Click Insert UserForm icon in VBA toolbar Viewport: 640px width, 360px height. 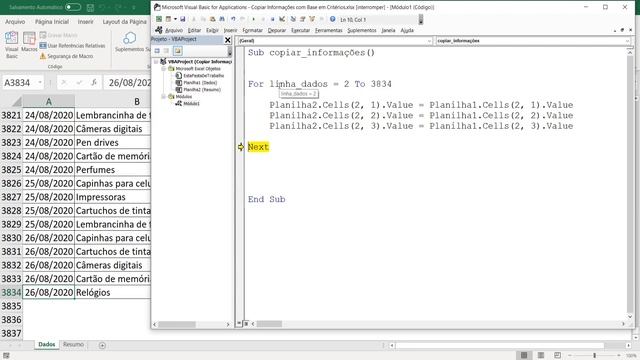tap(168, 19)
